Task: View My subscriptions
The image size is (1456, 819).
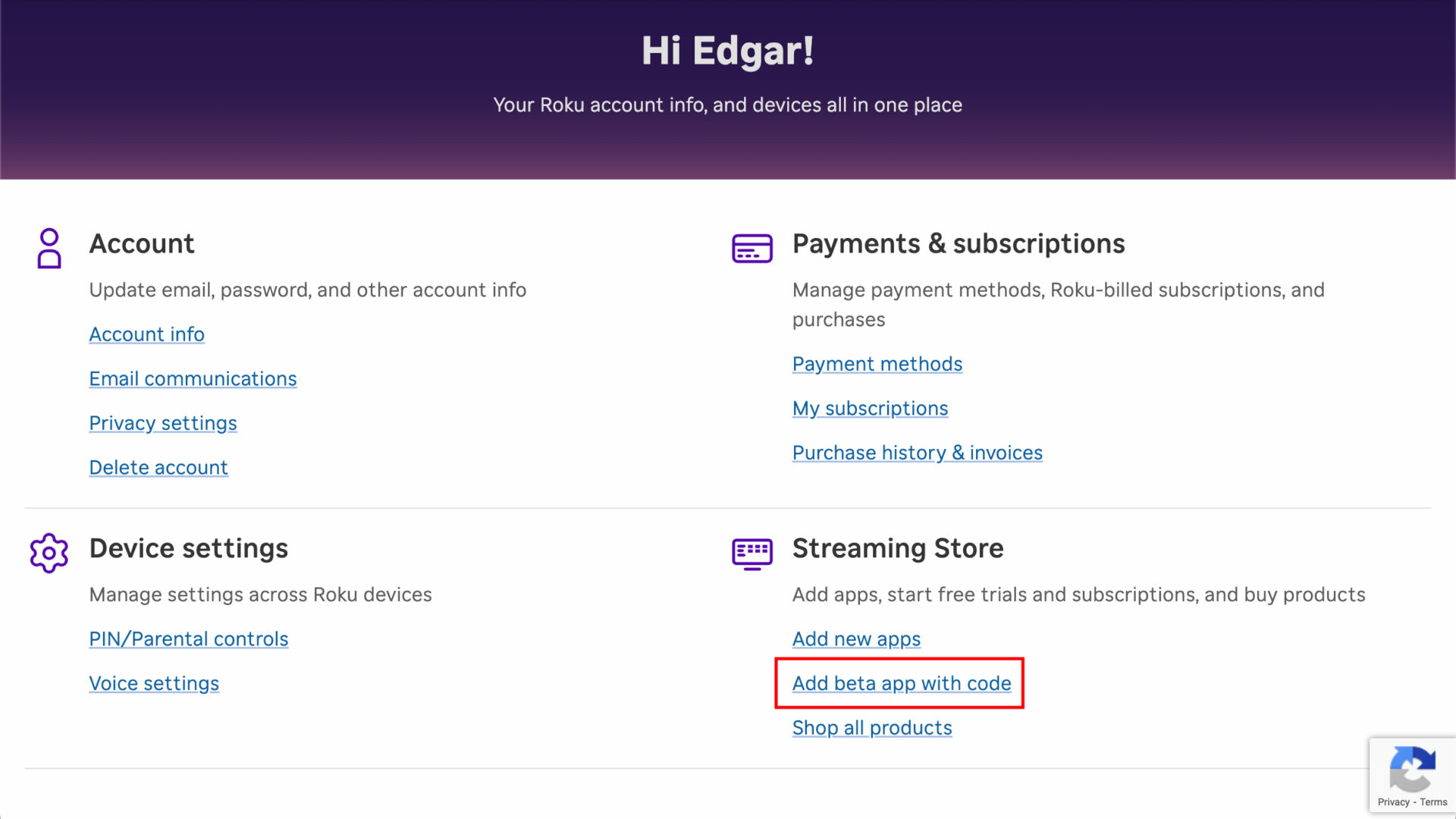Action: [x=870, y=408]
